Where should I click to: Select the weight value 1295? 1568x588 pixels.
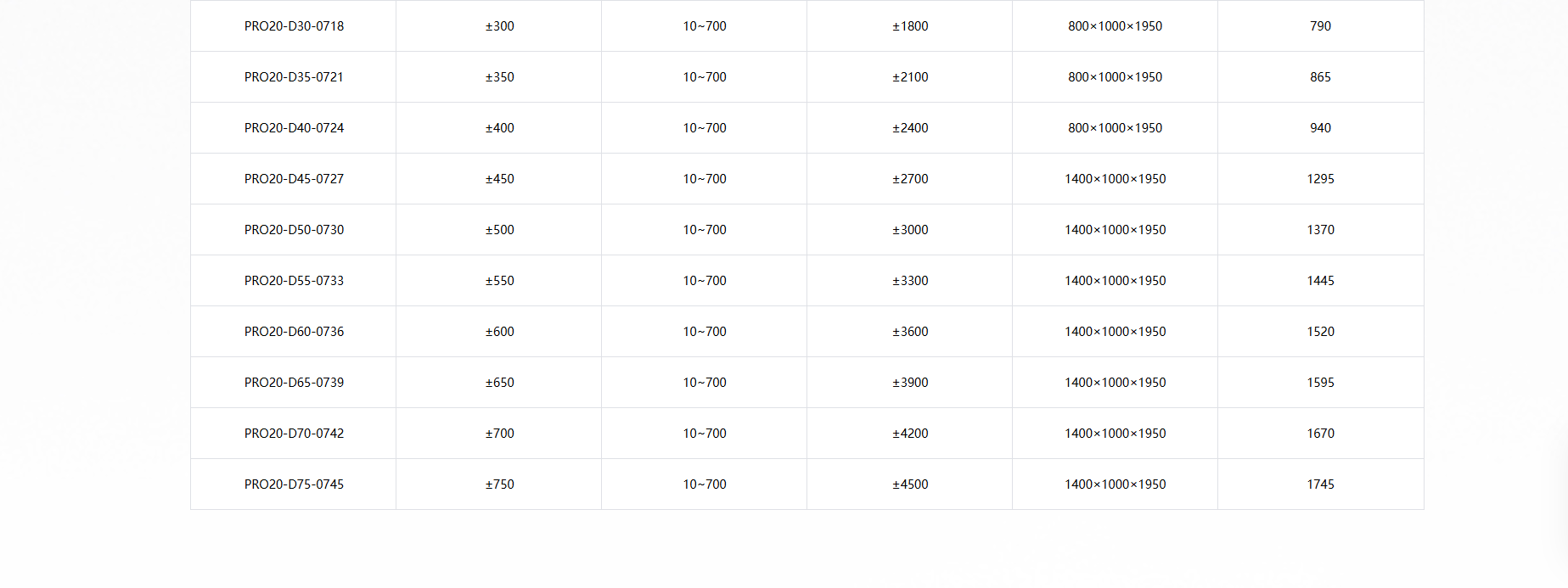(x=1320, y=179)
